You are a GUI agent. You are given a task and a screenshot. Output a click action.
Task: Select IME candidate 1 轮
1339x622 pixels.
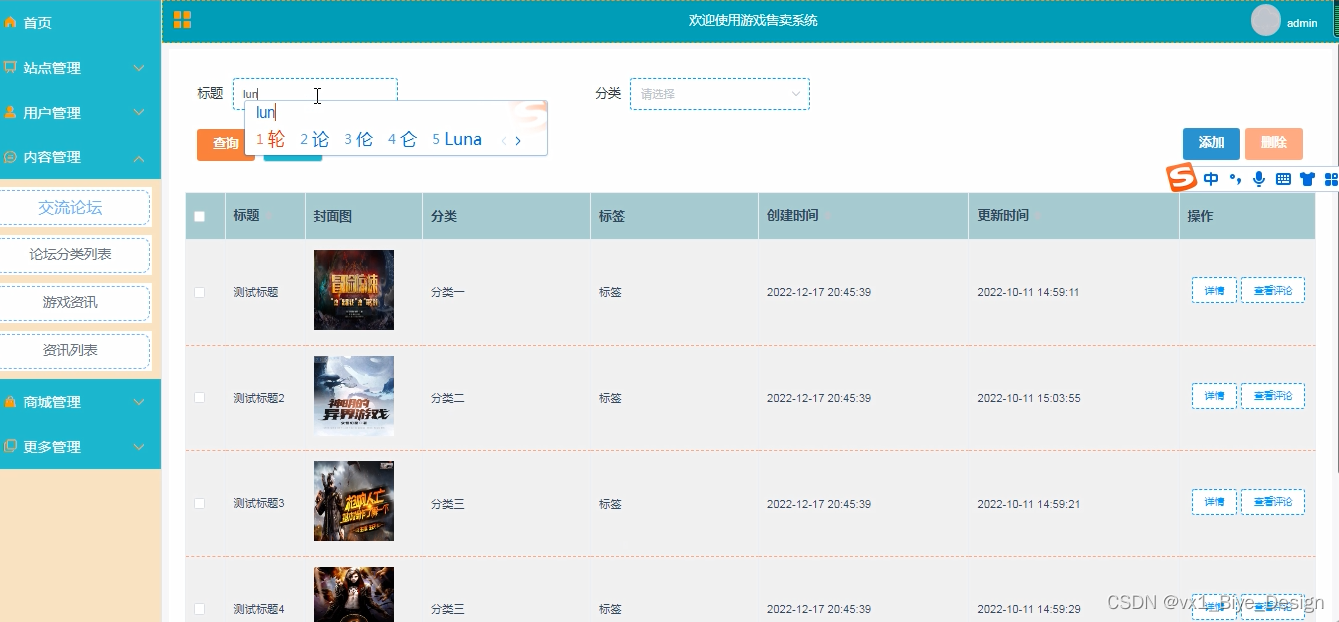(x=270, y=140)
